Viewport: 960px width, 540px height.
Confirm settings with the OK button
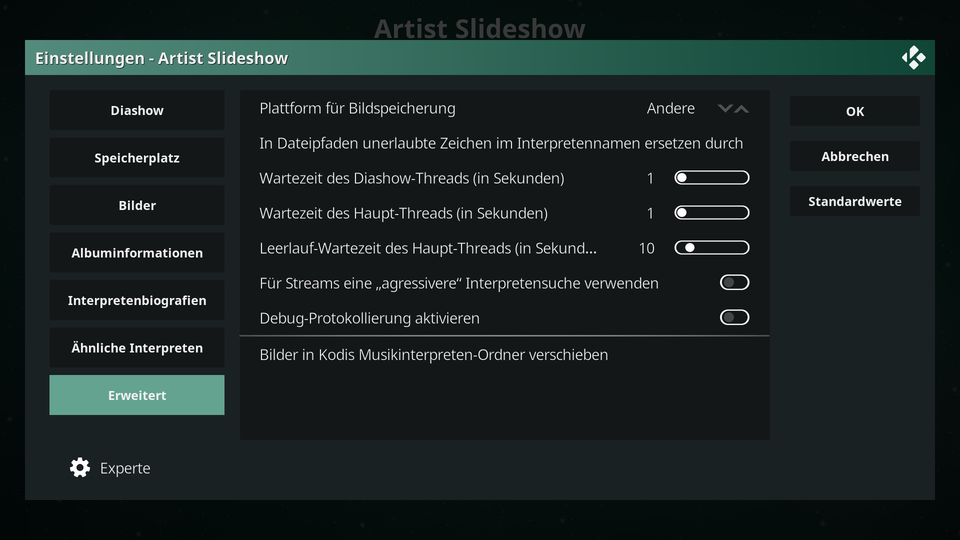pyautogui.click(x=855, y=111)
